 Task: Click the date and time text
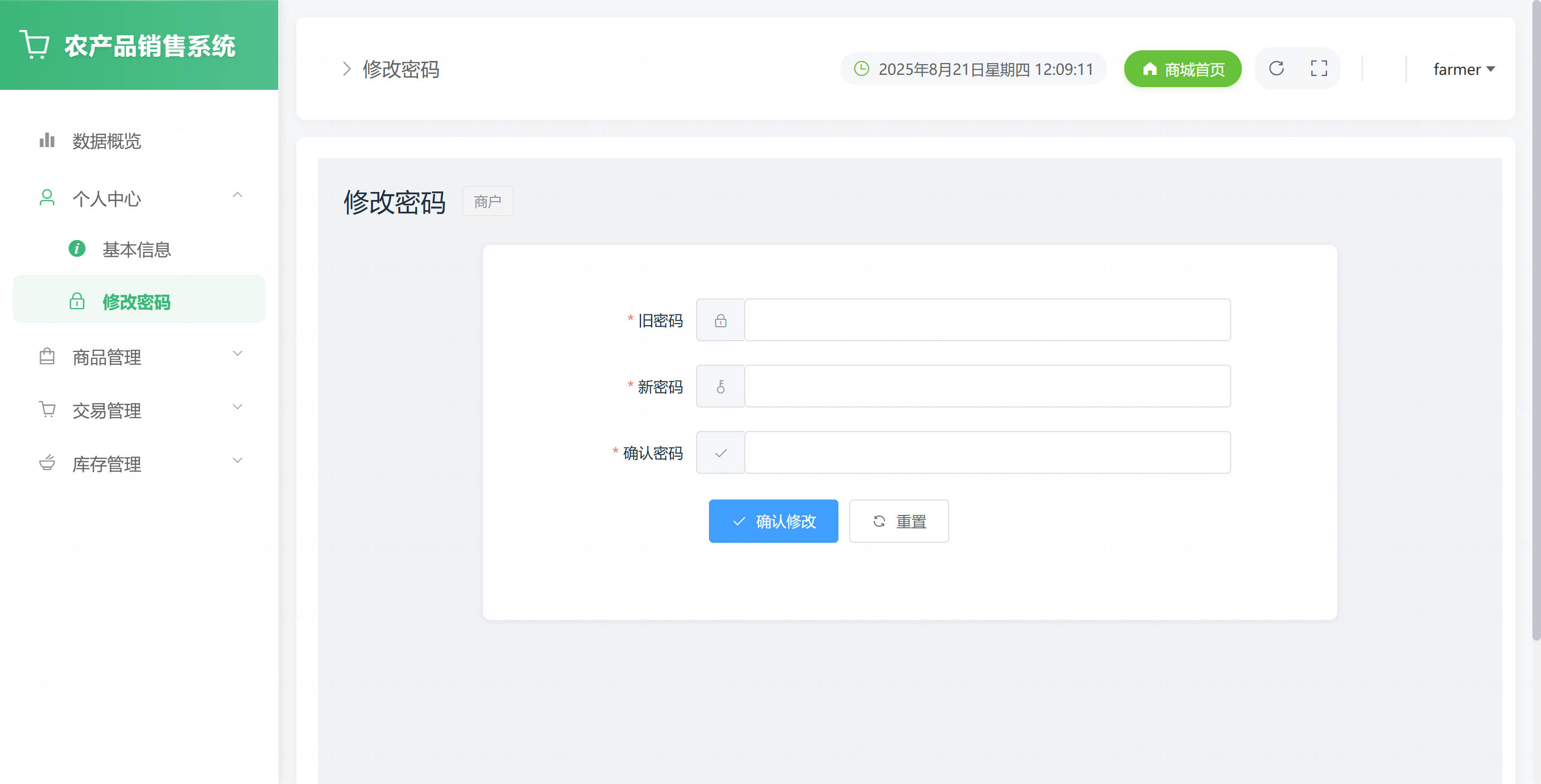click(985, 70)
